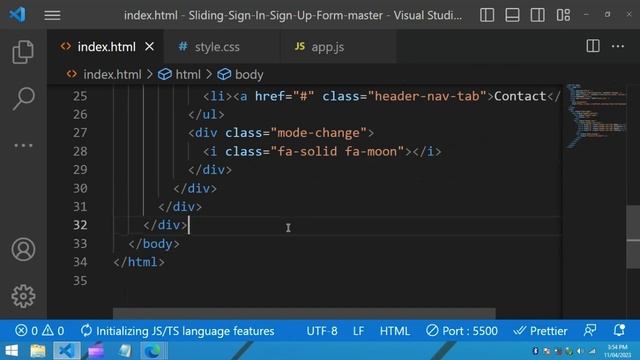Open feedback icon in status bar
640x360 pixels.
tap(590, 330)
